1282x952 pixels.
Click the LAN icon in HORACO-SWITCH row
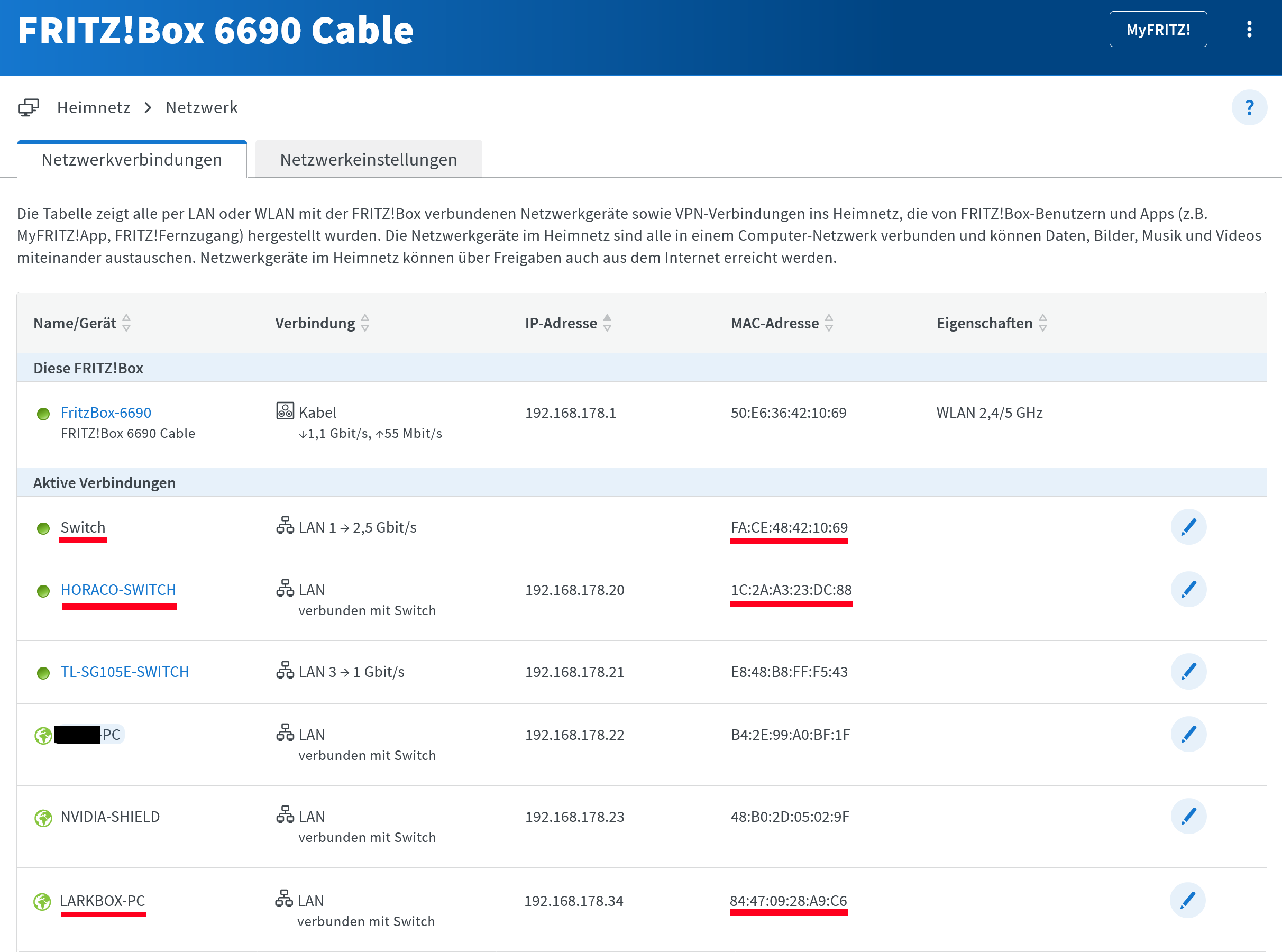click(x=285, y=588)
